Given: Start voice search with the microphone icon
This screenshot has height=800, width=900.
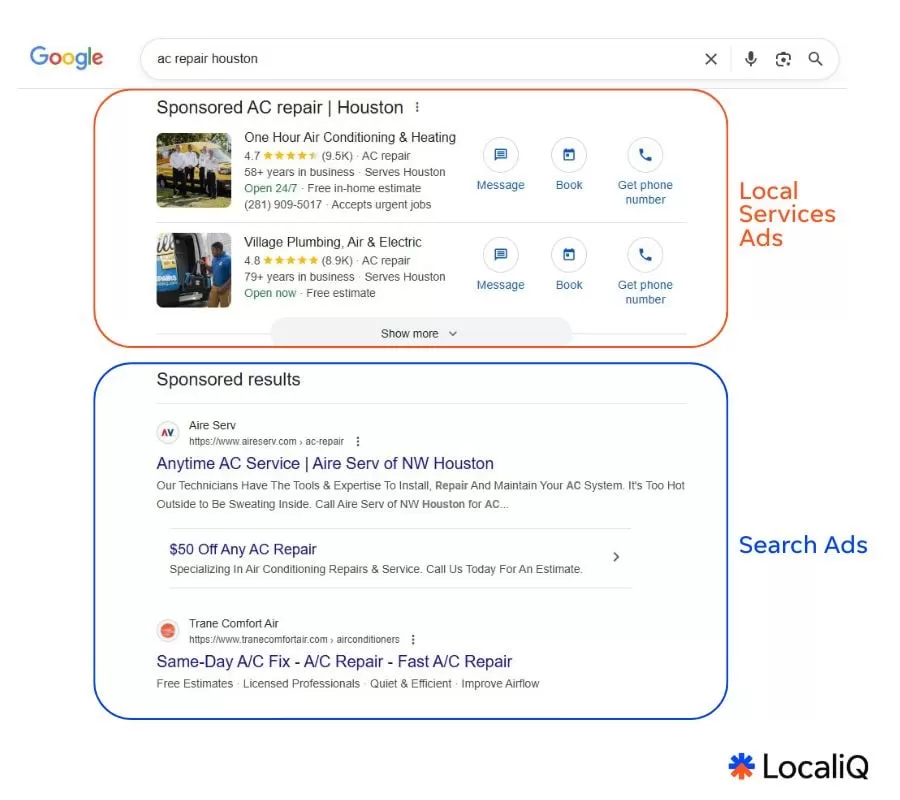Looking at the screenshot, I should pos(750,59).
